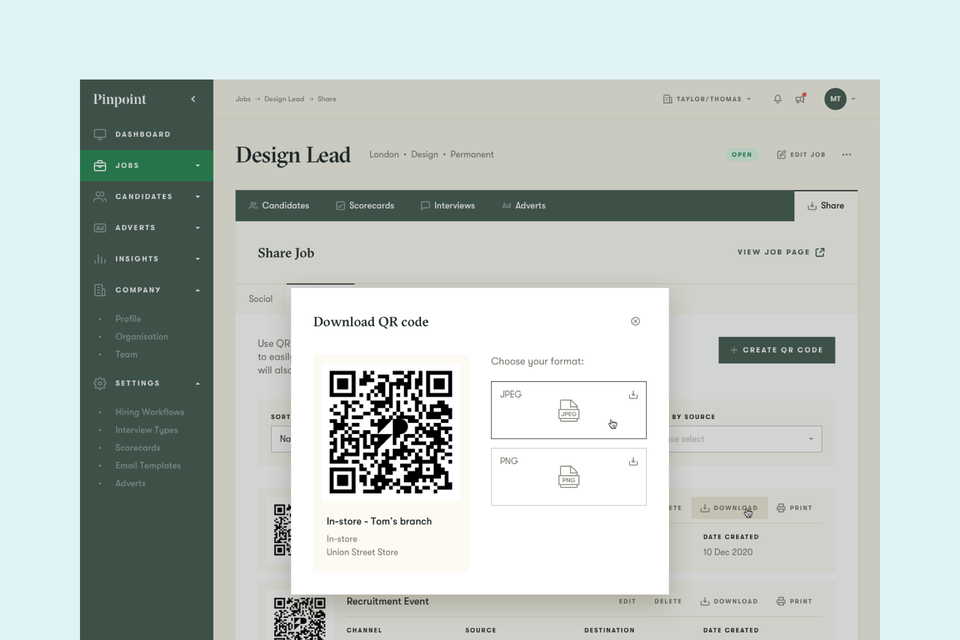
Task: Open the account dropdown arrow beside MT
Action: pyautogui.click(x=853, y=99)
